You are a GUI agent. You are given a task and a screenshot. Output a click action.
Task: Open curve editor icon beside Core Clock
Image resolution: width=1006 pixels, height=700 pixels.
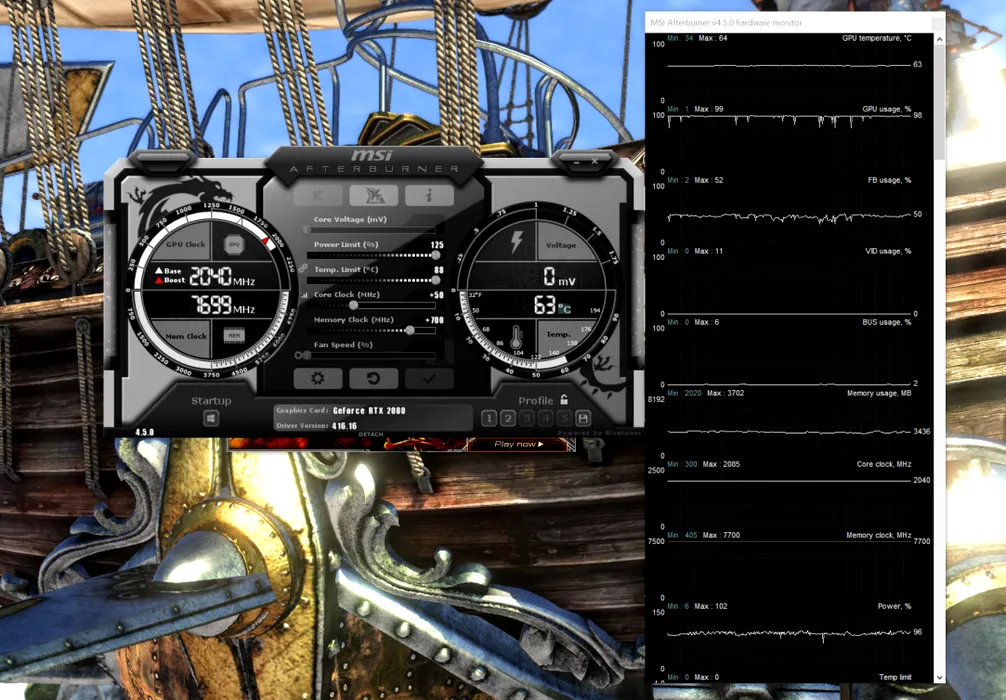point(304,296)
